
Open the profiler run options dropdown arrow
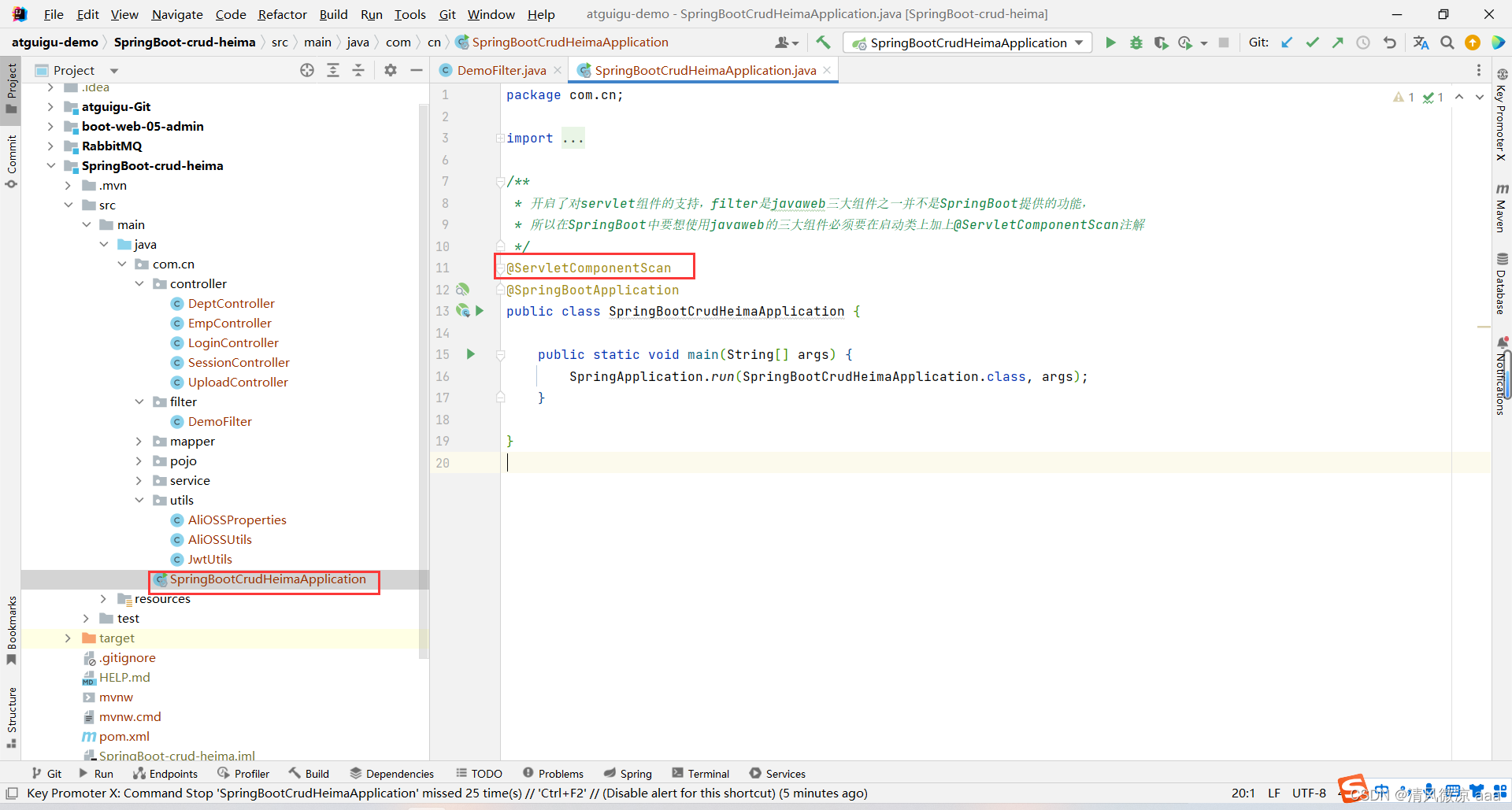(1204, 43)
